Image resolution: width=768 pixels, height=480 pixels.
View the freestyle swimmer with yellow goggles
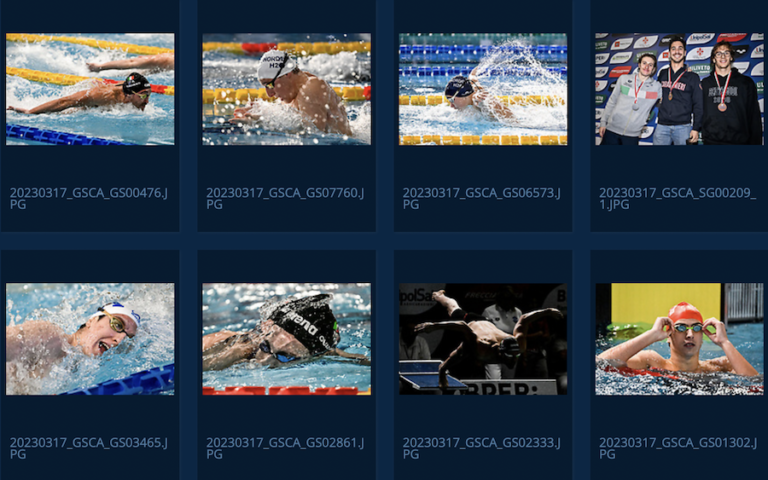(x=90, y=339)
